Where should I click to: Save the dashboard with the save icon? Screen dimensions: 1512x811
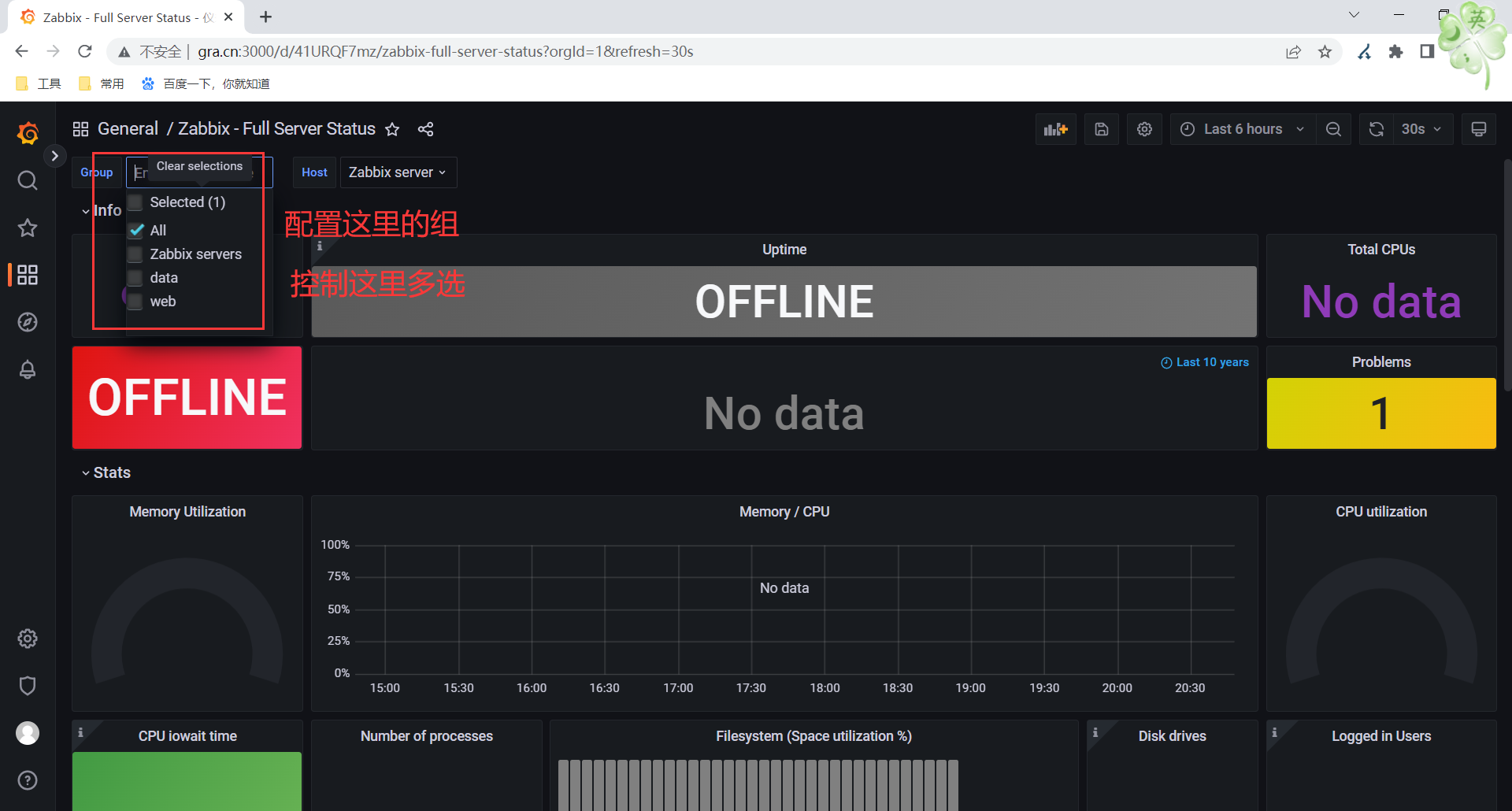[x=1102, y=129]
